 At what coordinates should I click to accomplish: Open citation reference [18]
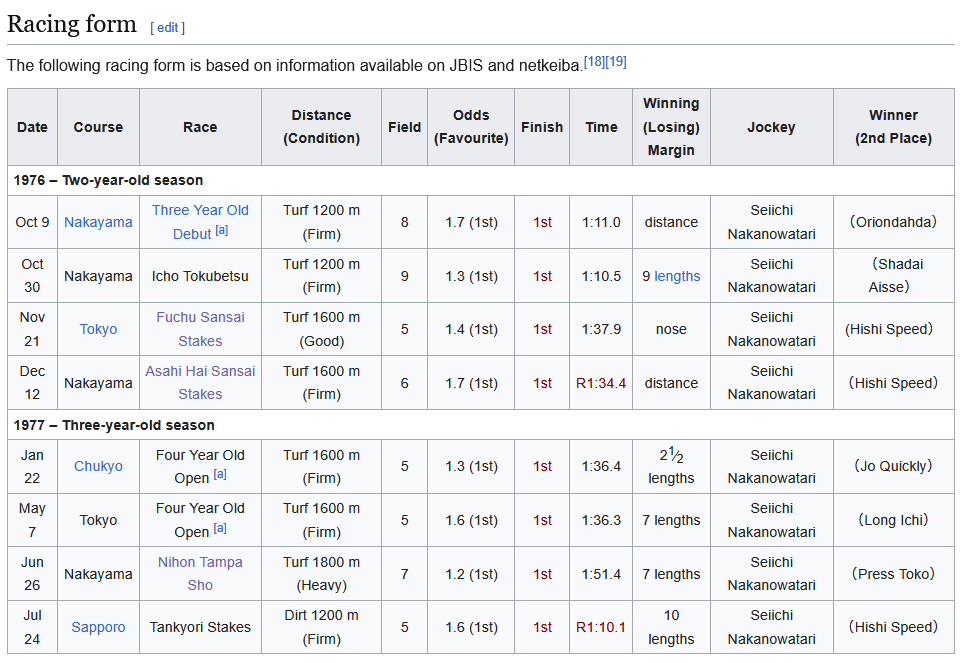point(594,61)
